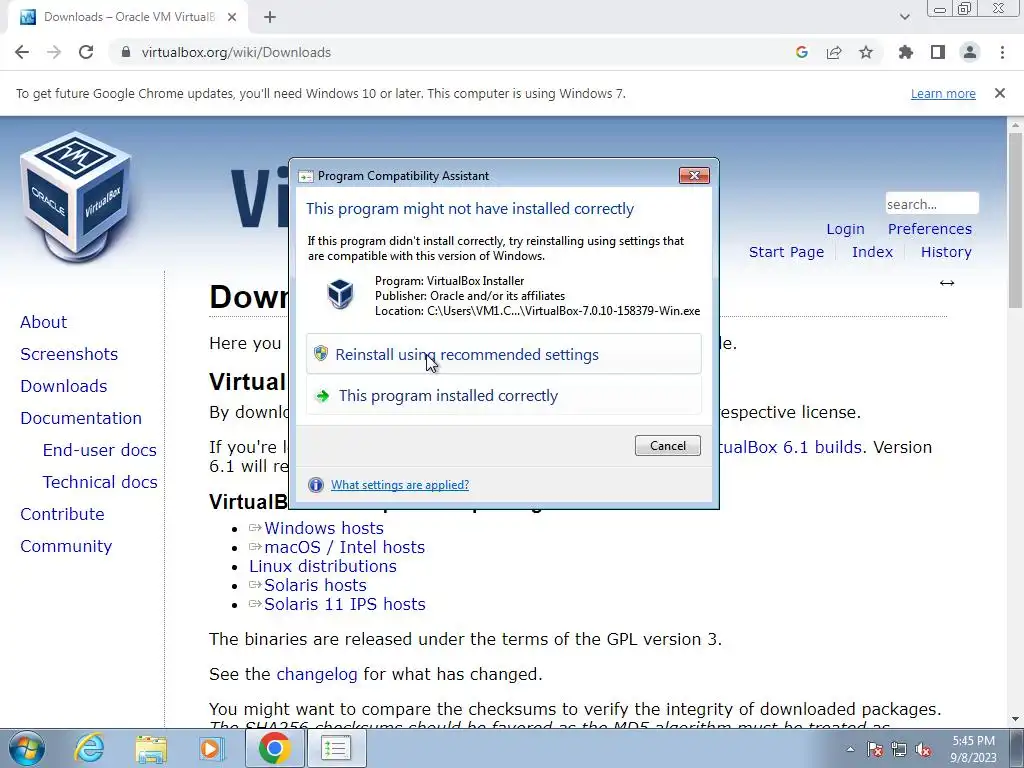Reload the VirtualBox downloads page

[86, 52]
